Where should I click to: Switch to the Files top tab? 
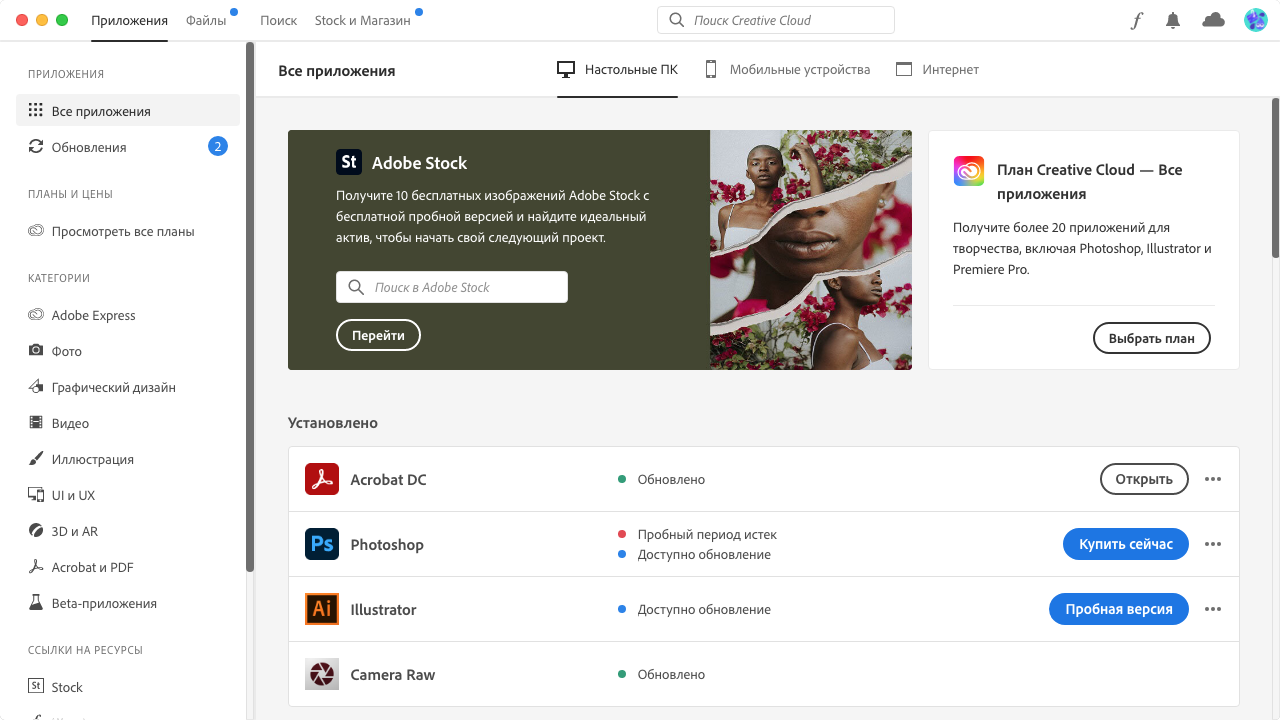(206, 20)
